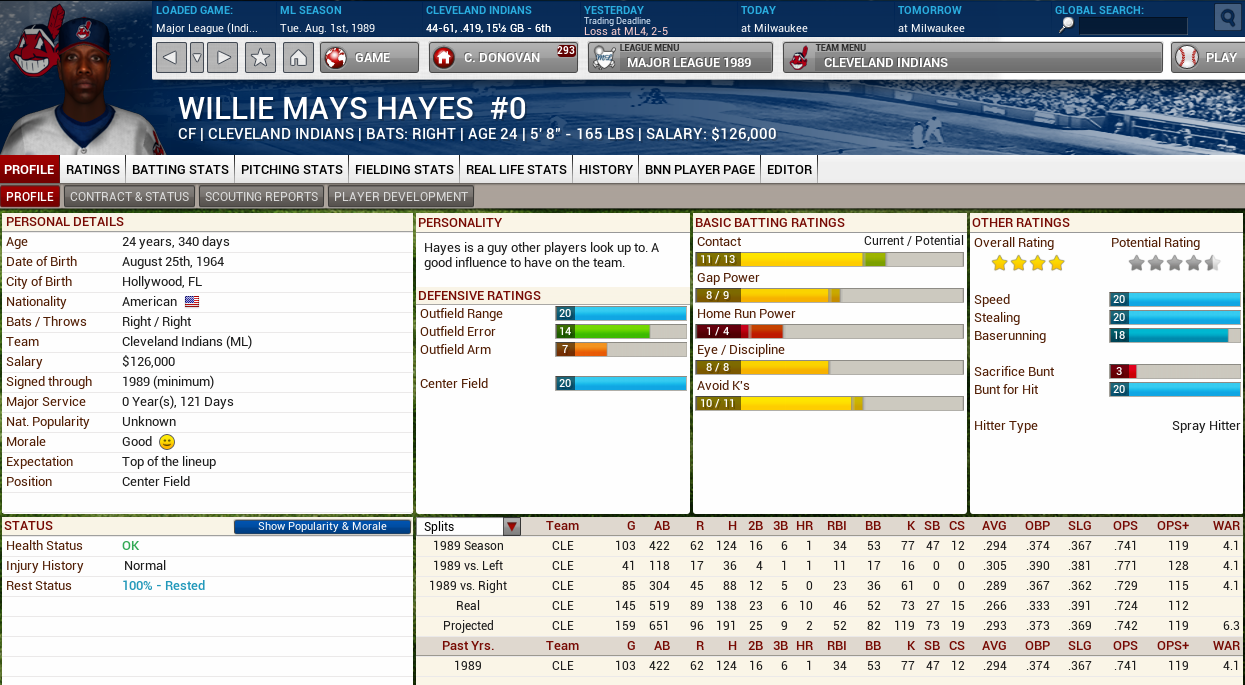Go back with the left arrow button
Viewport: 1245px width, 685px height.
(172, 57)
